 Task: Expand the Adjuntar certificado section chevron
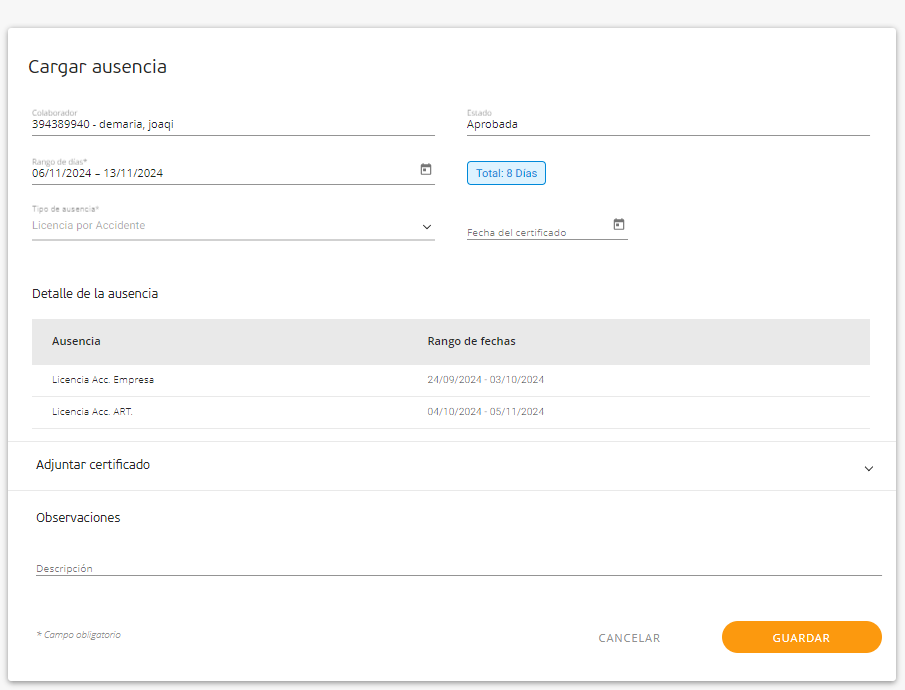tap(869, 468)
